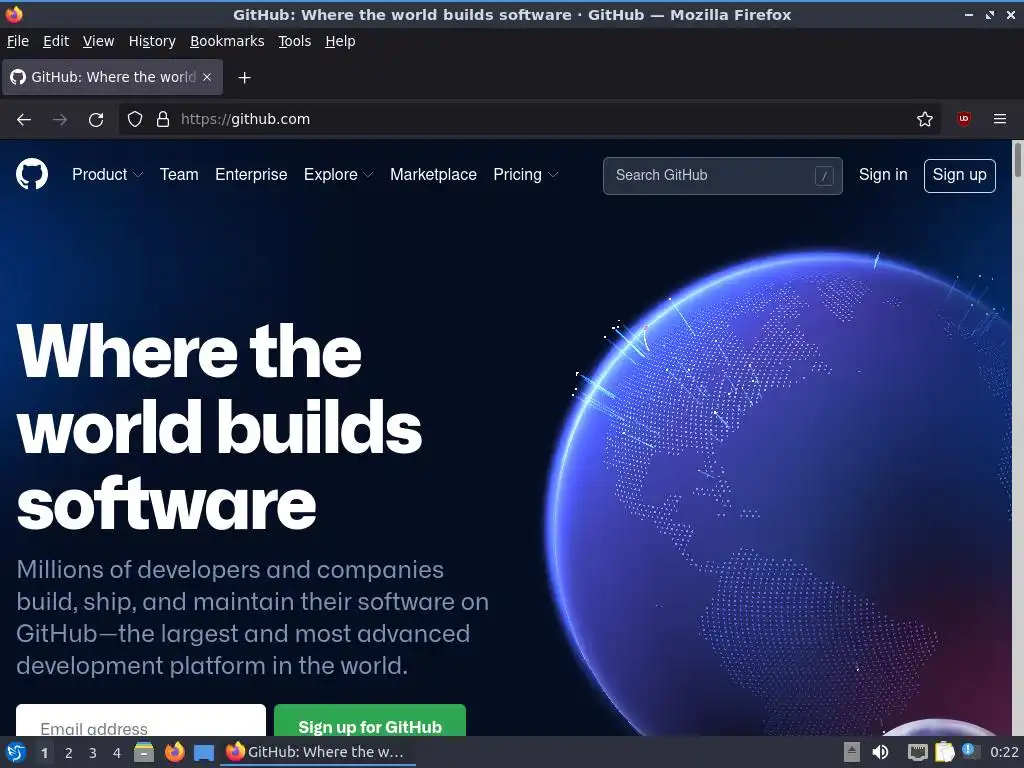Expand the Pricing dropdown
The width and height of the screenshot is (1024, 768).
point(525,175)
